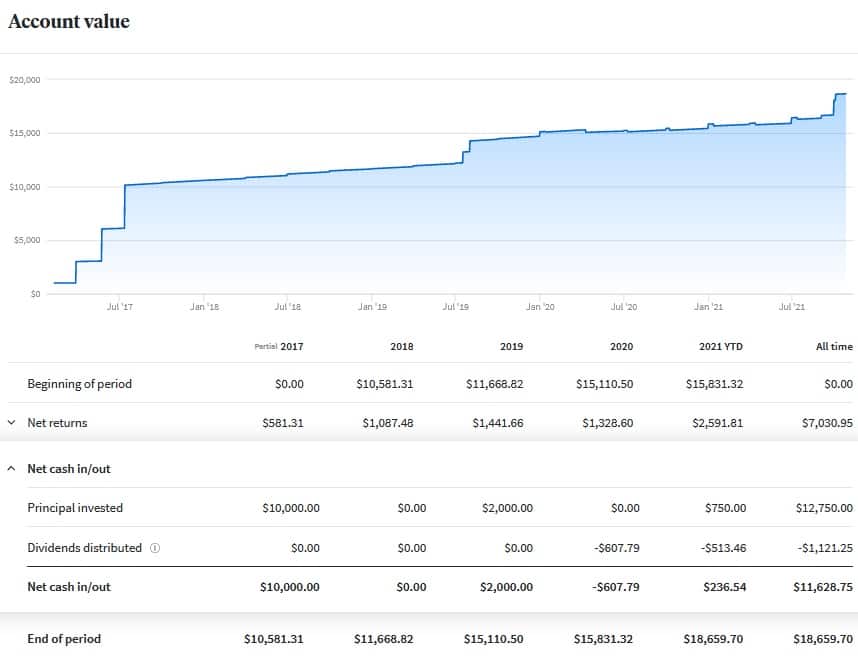Click info icon beside Dividends distributed
Viewport: 858px width, 656px height.
click(155, 548)
